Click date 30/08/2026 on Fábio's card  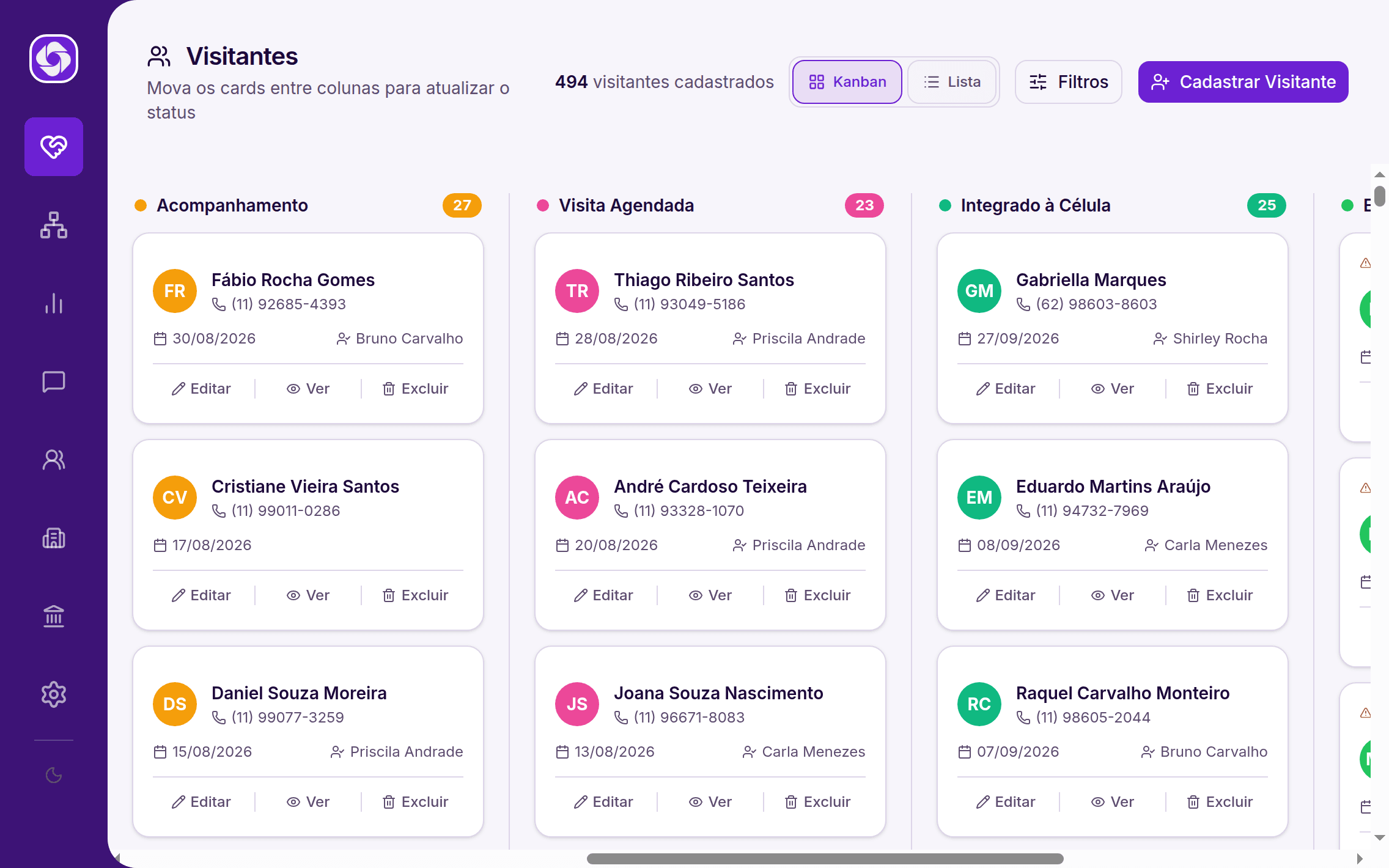[214, 339]
